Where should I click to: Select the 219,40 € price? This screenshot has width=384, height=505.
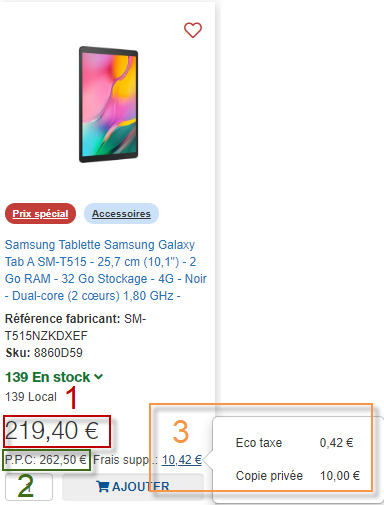click(x=52, y=430)
